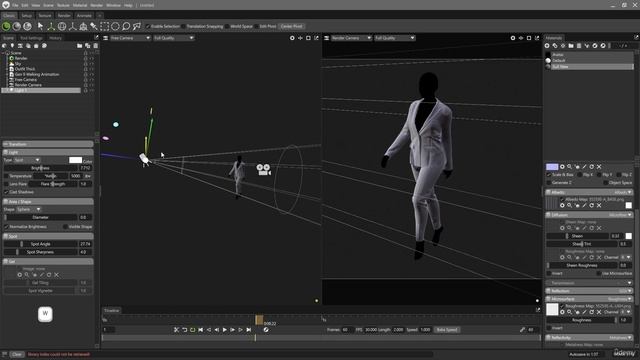Screen dimensions: 640x360
Task: Open the Material menu
Action: coord(80,5)
